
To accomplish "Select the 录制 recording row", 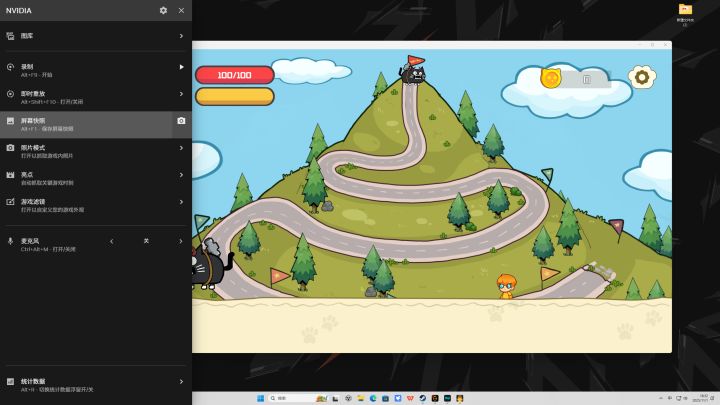I will 96,70.
